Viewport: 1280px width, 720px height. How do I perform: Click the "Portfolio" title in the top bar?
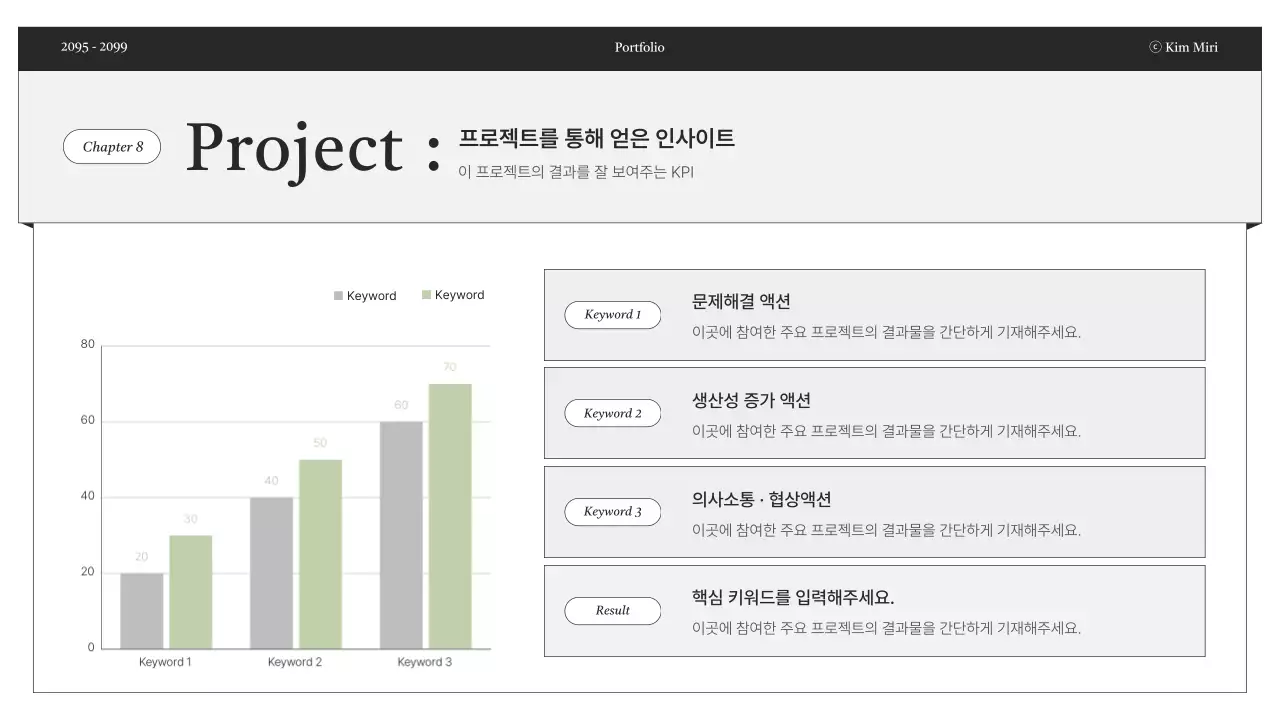click(x=639, y=47)
